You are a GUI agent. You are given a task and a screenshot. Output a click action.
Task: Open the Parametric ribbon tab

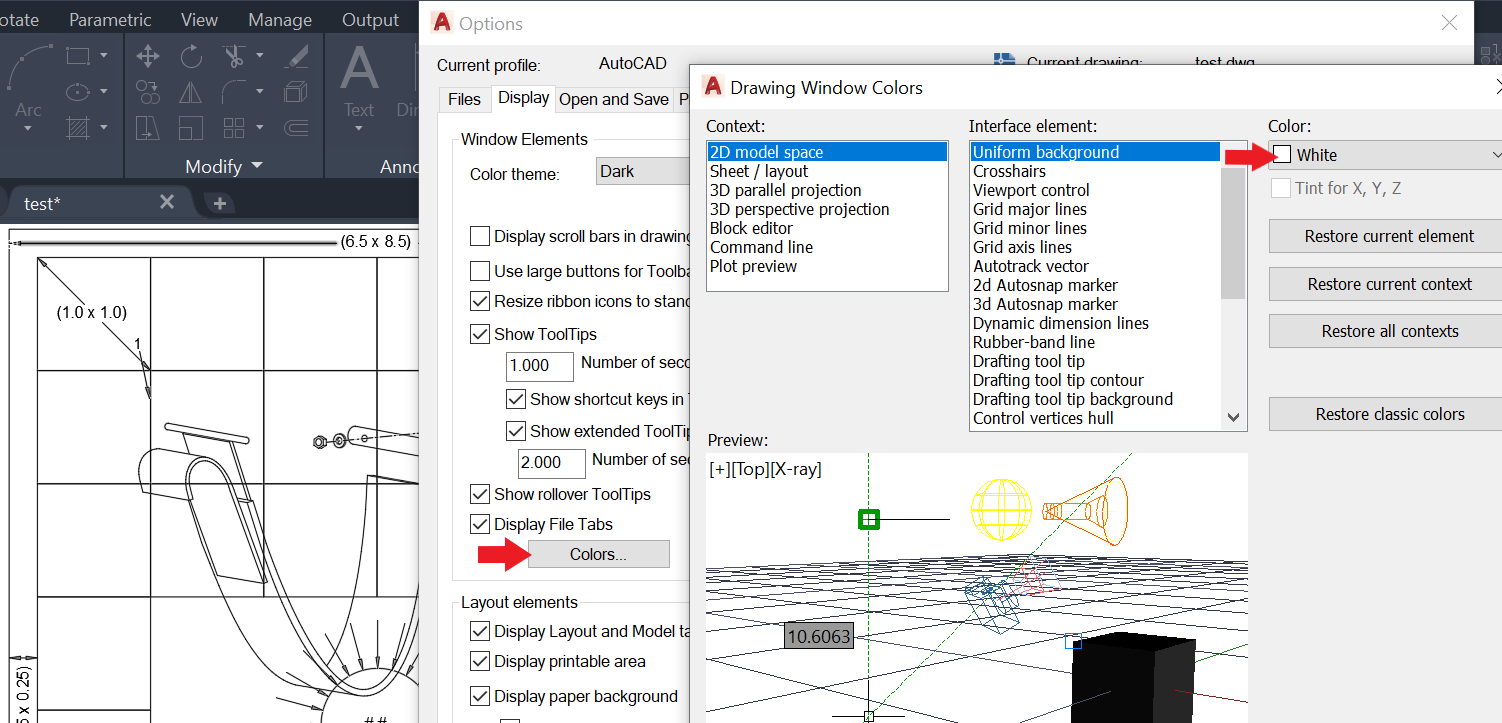tap(110, 20)
